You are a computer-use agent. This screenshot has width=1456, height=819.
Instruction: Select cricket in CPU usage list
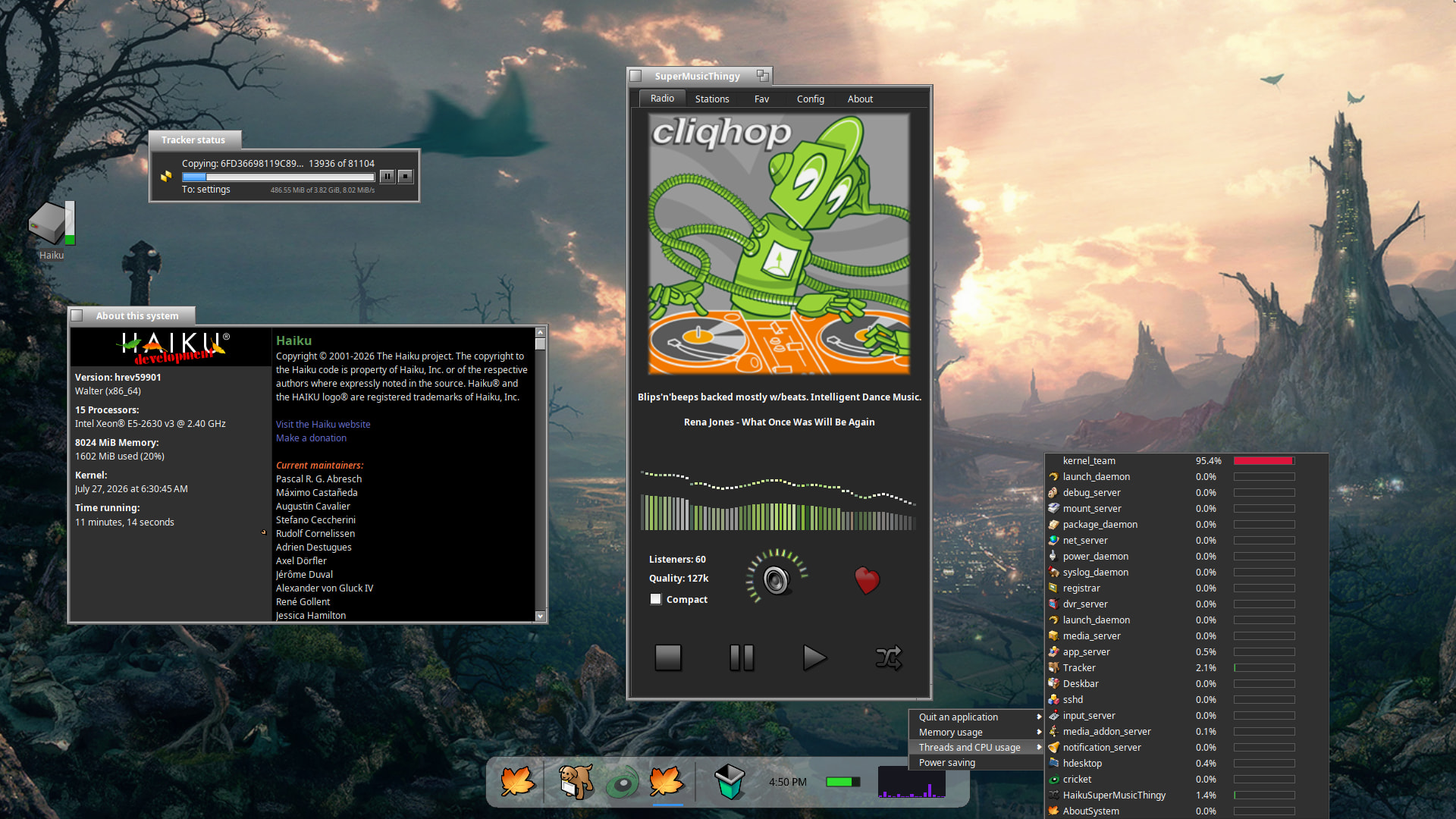click(x=1186, y=780)
